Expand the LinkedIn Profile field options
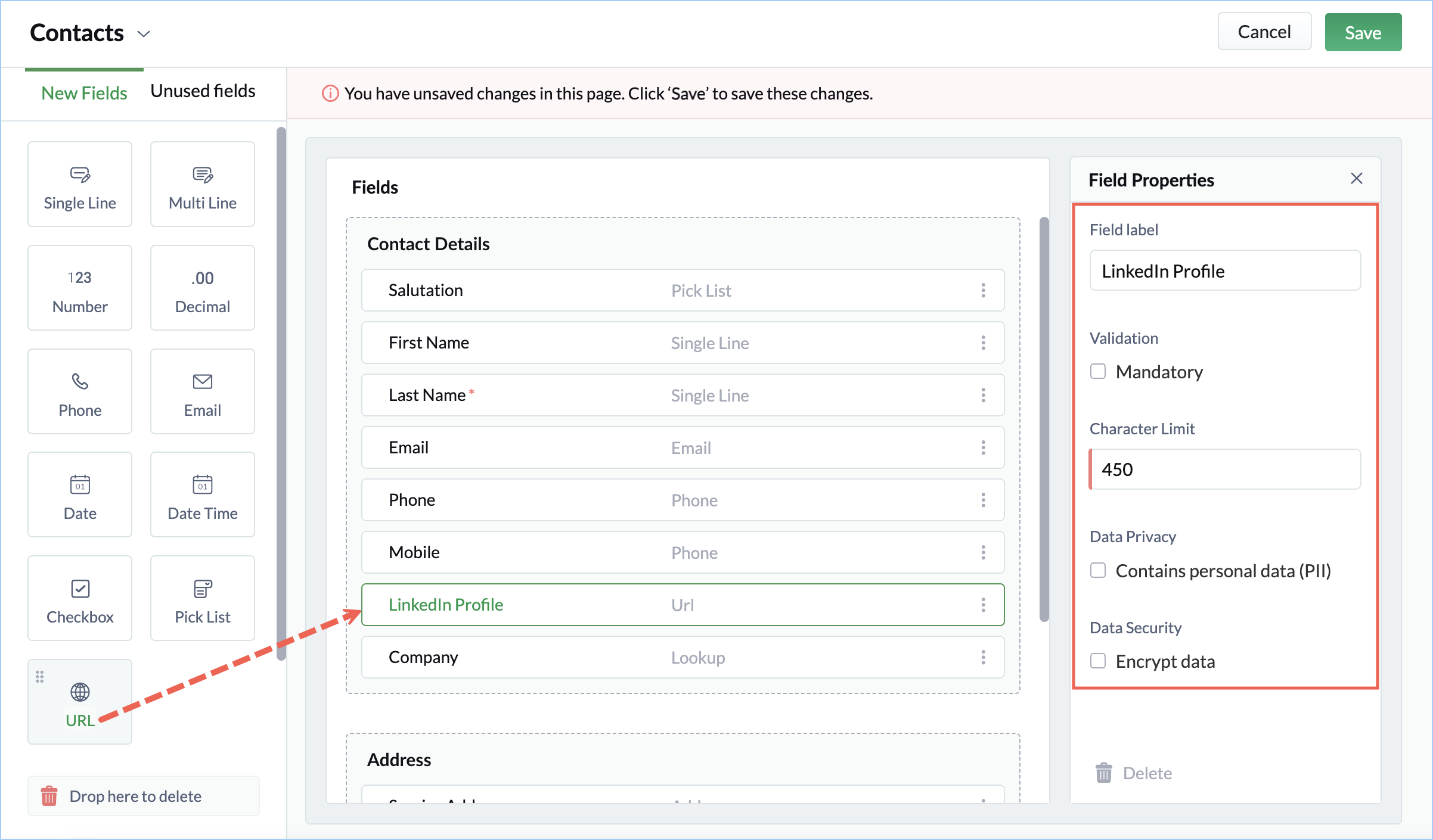The width and height of the screenshot is (1433, 840). click(983, 605)
